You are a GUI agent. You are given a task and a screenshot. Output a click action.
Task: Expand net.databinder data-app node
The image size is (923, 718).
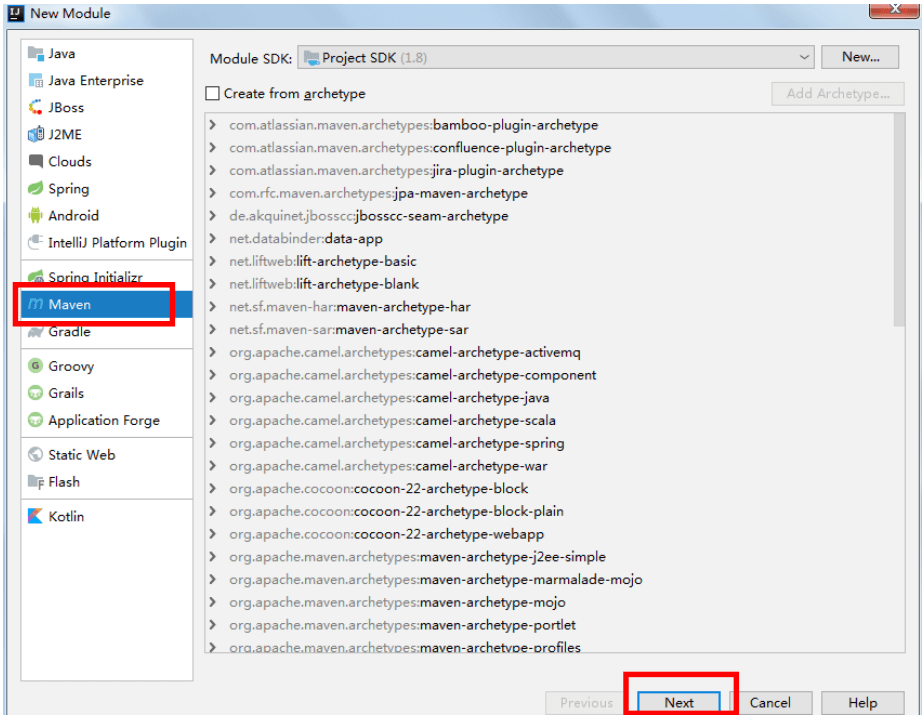[213, 238]
